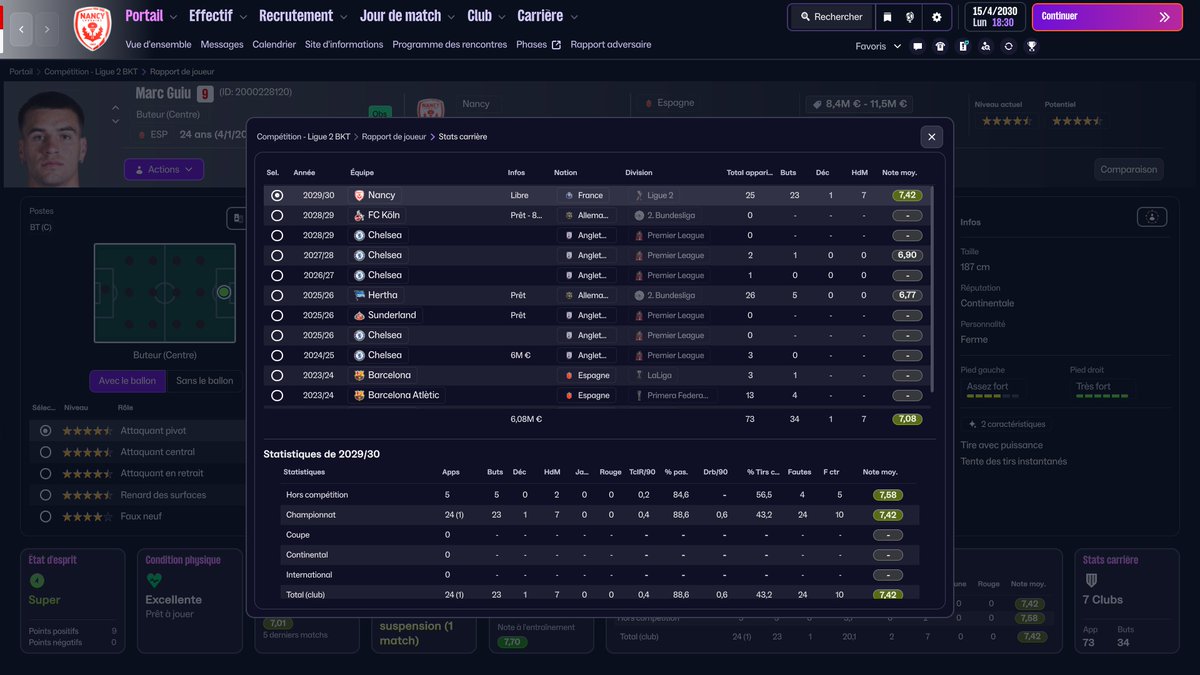Click the Barcelona Atlètic club badge
The width and height of the screenshot is (1200, 675).
point(359,395)
